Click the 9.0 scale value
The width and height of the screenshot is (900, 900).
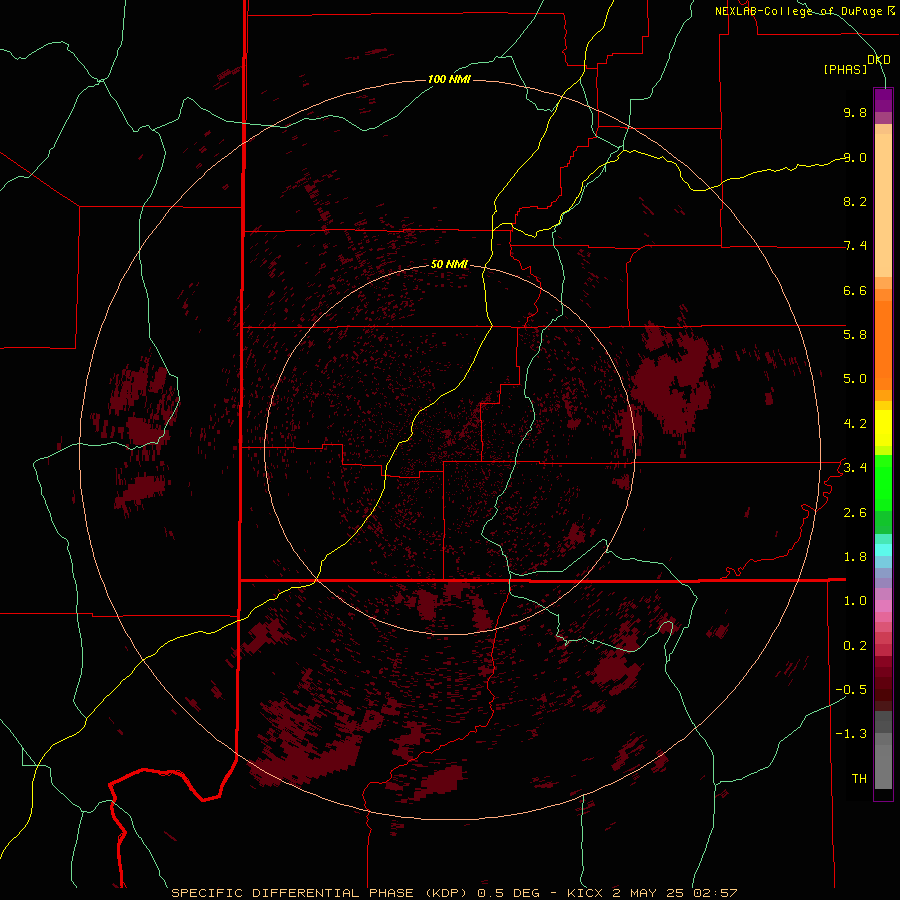(855, 157)
